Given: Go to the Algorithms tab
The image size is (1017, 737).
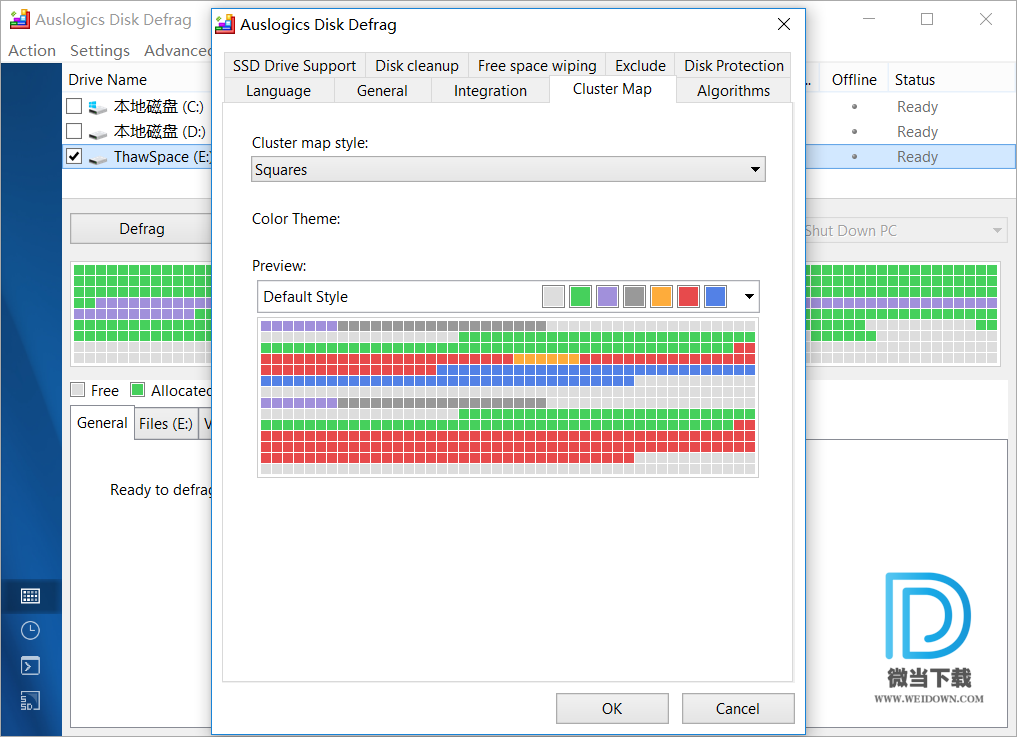Looking at the screenshot, I should click(x=733, y=91).
